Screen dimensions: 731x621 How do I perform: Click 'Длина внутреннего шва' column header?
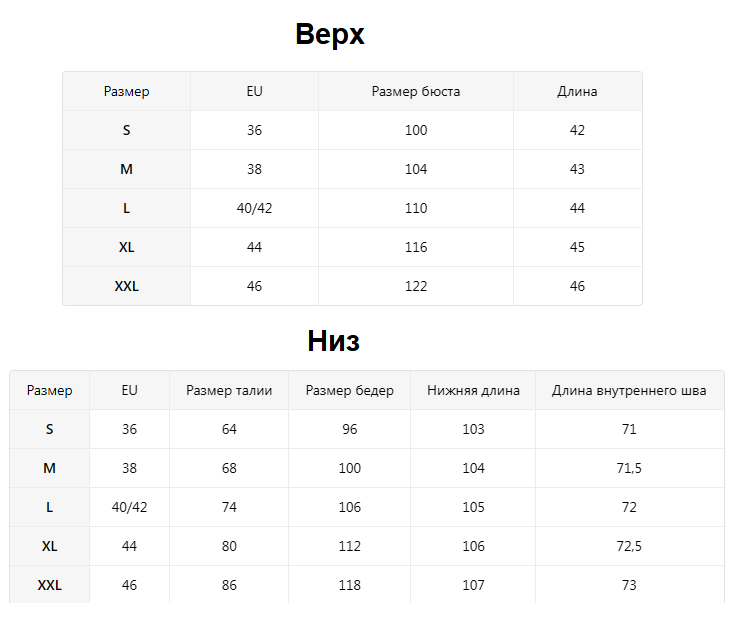click(x=629, y=390)
